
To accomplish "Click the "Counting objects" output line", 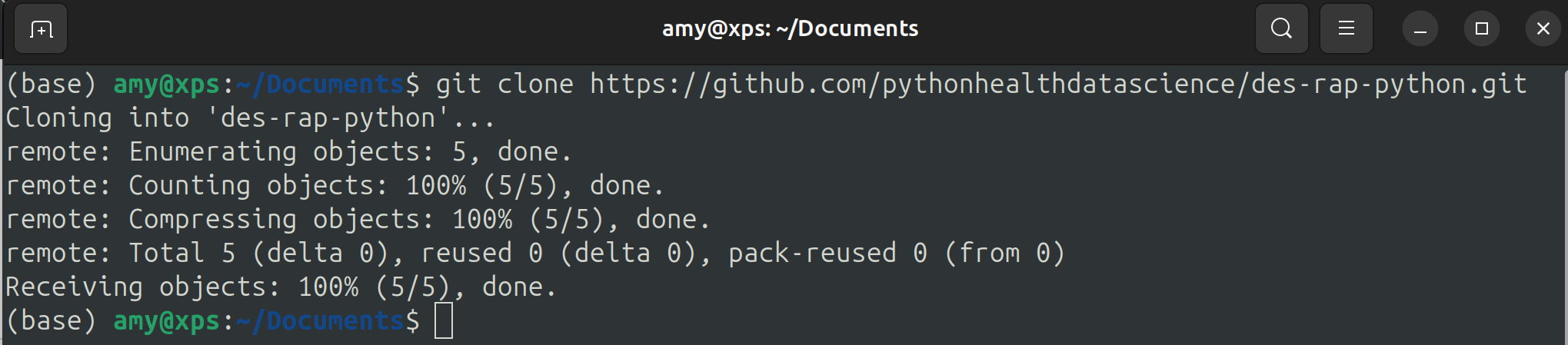I will (x=335, y=186).
